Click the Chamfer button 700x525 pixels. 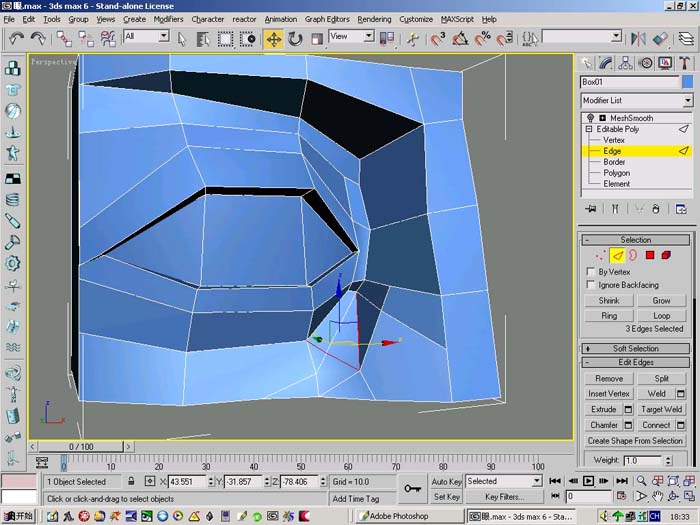click(604, 425)
